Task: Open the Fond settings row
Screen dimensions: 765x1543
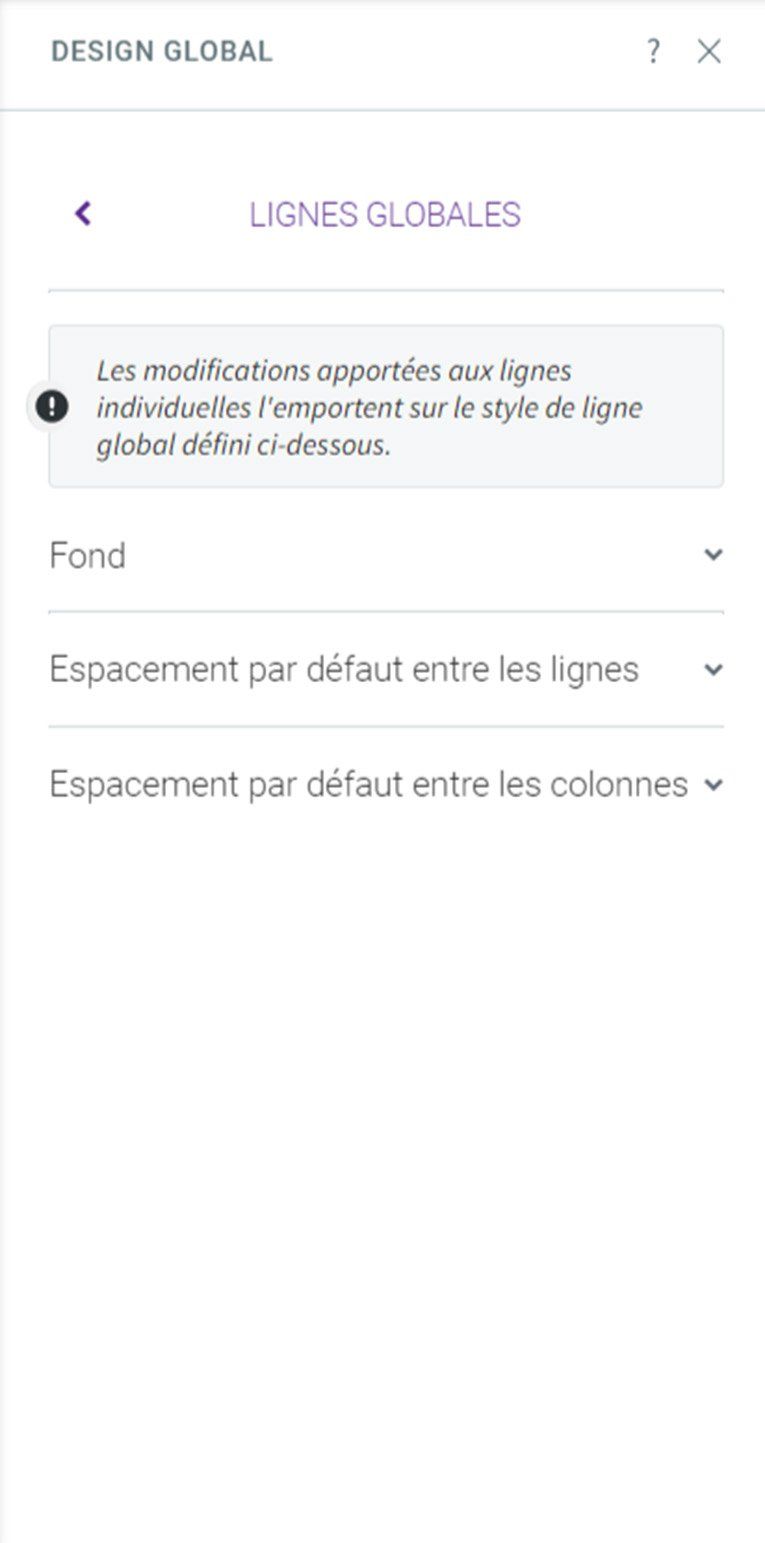Action: point(386,555)
